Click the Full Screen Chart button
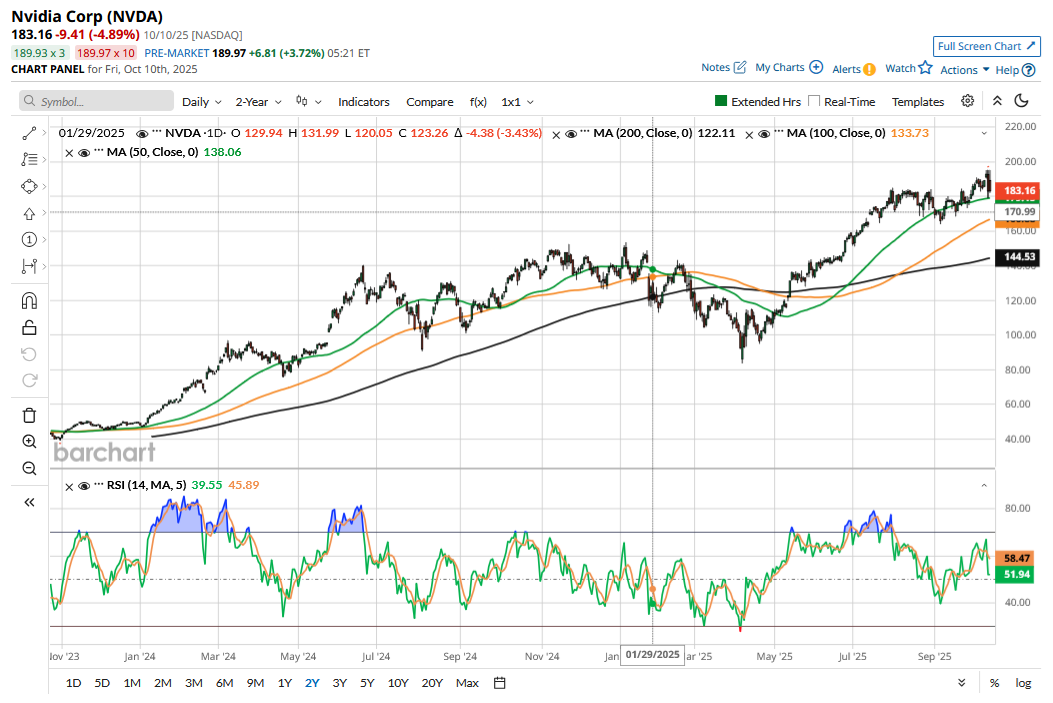The image size is (1053, 703). click(986, 46)
